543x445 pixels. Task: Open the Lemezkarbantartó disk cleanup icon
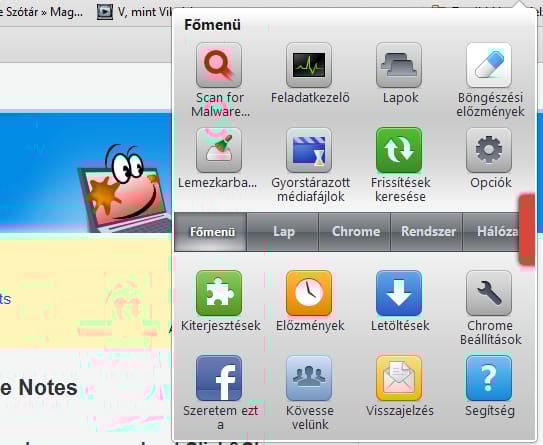219,150
